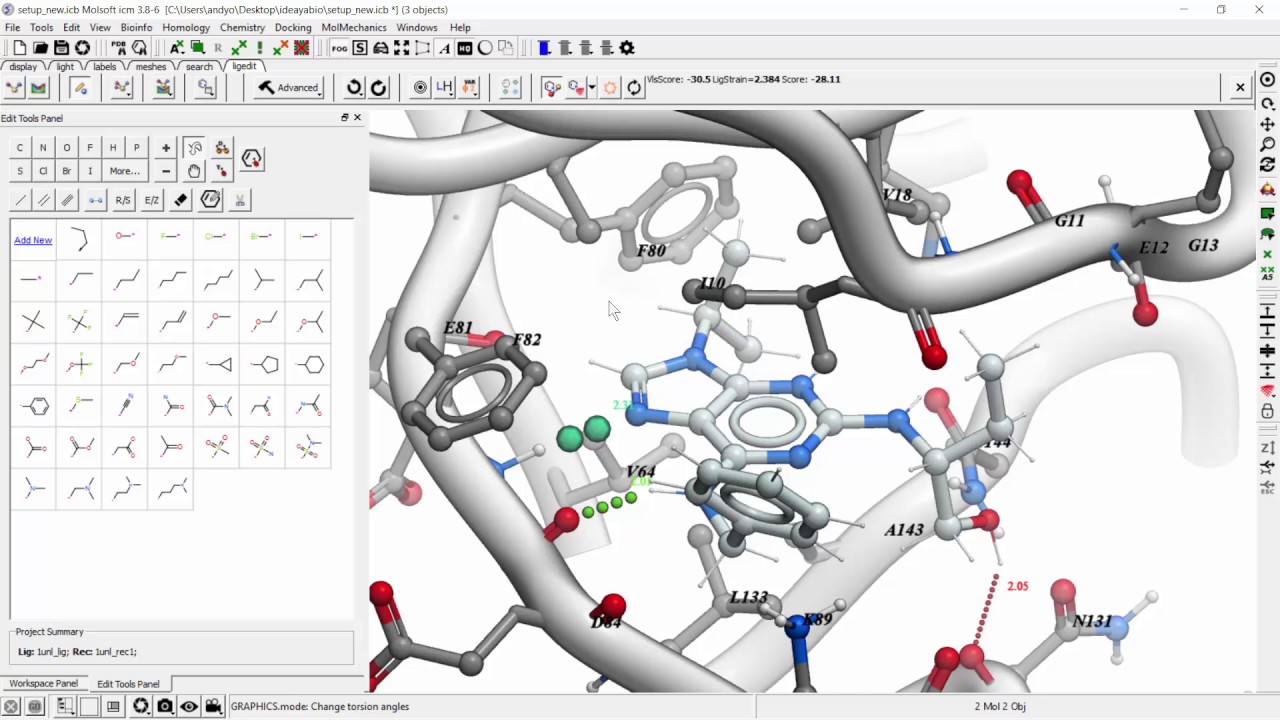Viewport: 1280px width, 720px height.
Task: Open the settings gear in top toolbar
Action: pyautogui.click(x=627, y=48)
